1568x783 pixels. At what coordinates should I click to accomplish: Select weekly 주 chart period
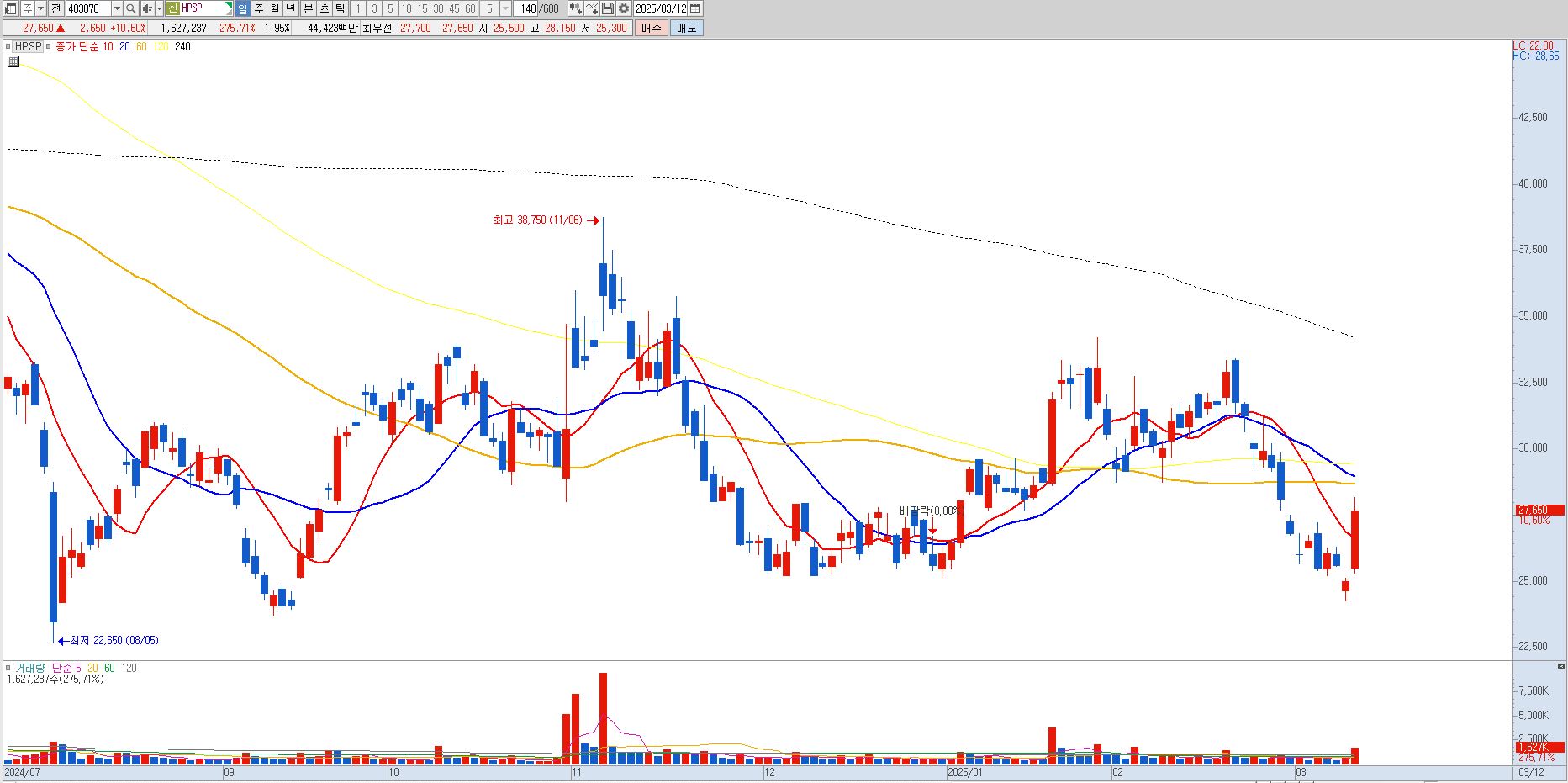(258, 8)
